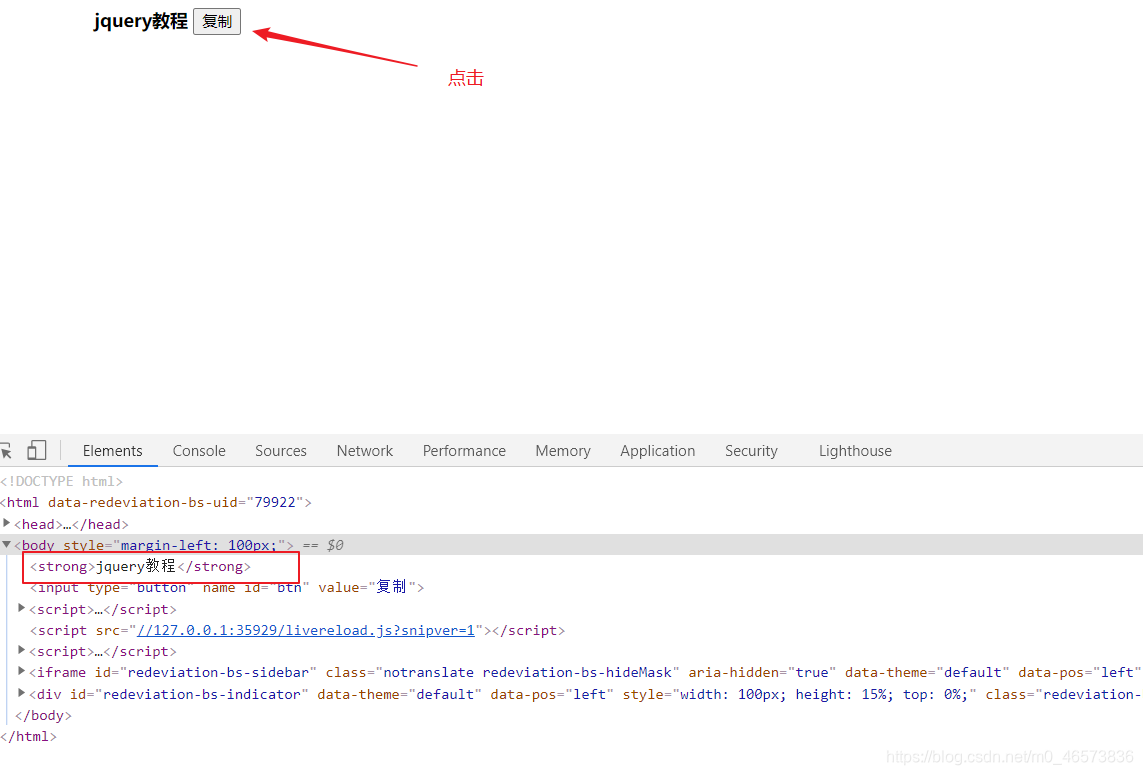The height and width of the screenshot is (775, 1143).
Task: Click the notranslate redeviation-bs-hideMask class value
Action: click(527, 672)
